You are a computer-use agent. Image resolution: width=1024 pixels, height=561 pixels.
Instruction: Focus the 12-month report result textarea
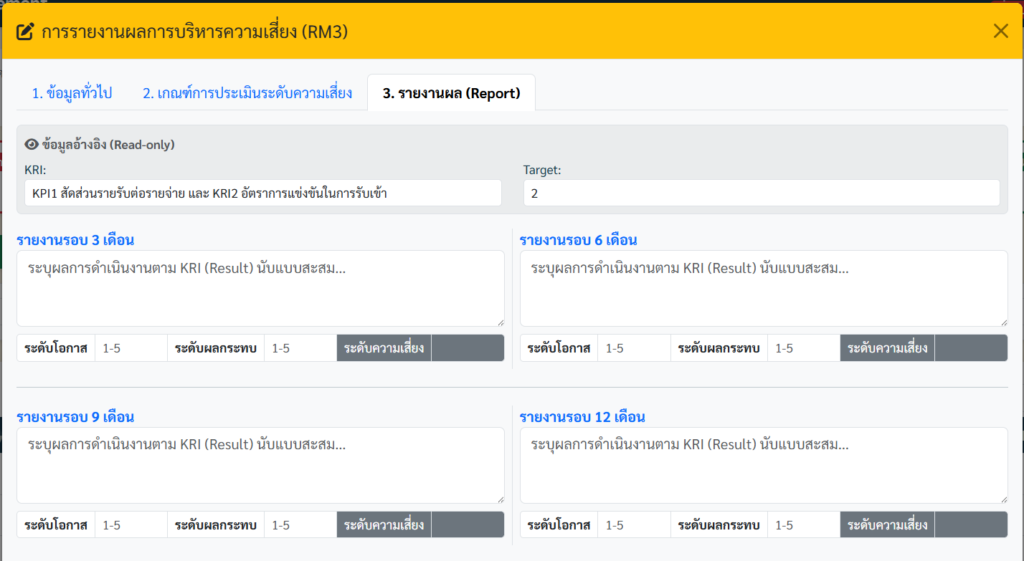coord(763,465)
